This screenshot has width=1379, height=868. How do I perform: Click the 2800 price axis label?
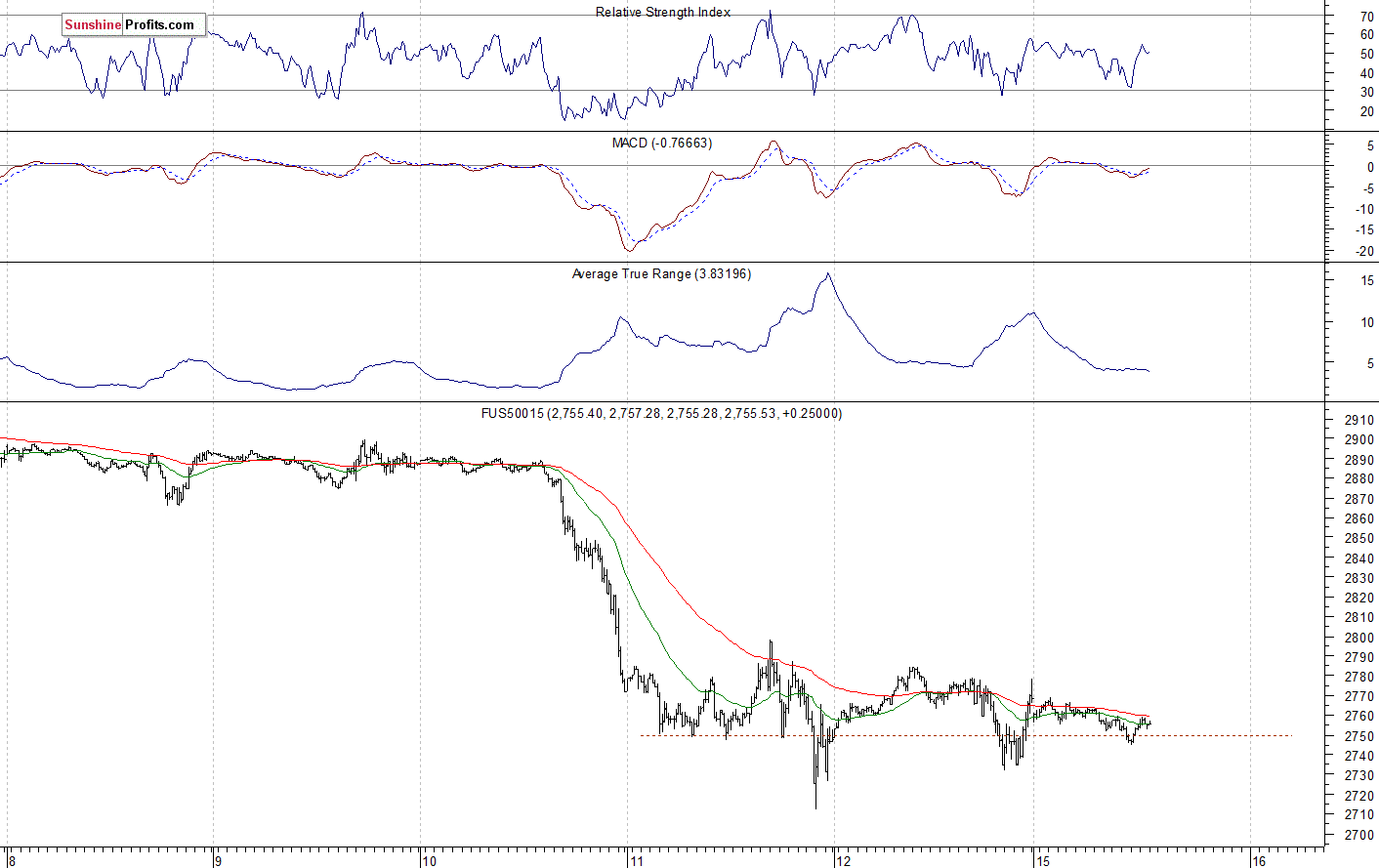[1359, 638]
